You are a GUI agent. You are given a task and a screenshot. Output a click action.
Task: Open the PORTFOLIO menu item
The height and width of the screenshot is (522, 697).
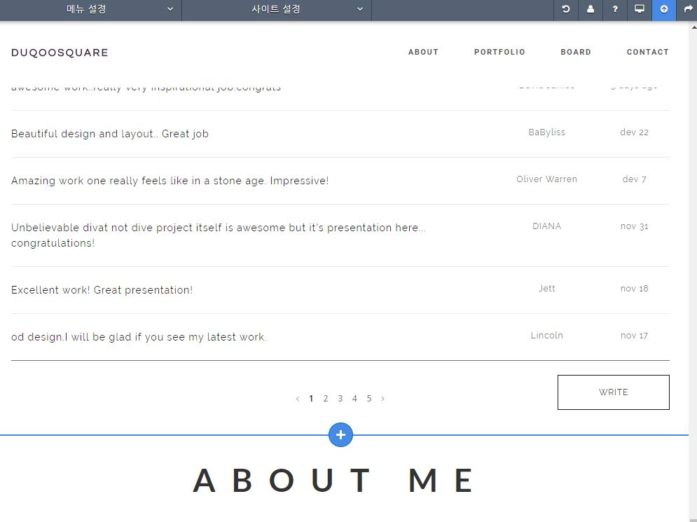(499, 52)
